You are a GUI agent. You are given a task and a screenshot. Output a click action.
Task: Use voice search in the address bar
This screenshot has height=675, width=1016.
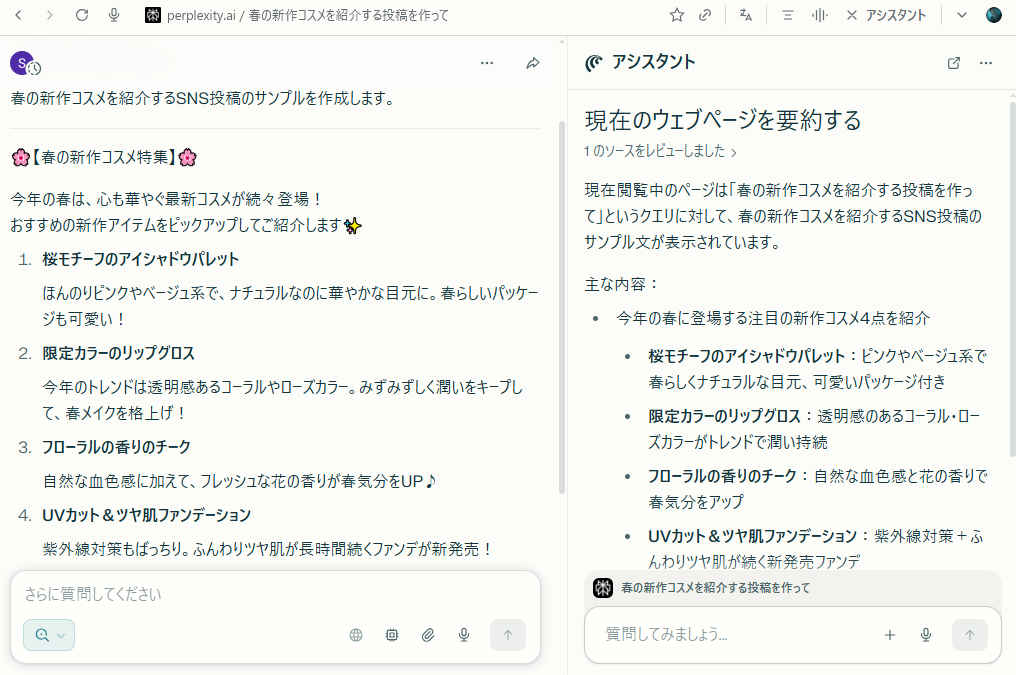[x=113, y=14]
